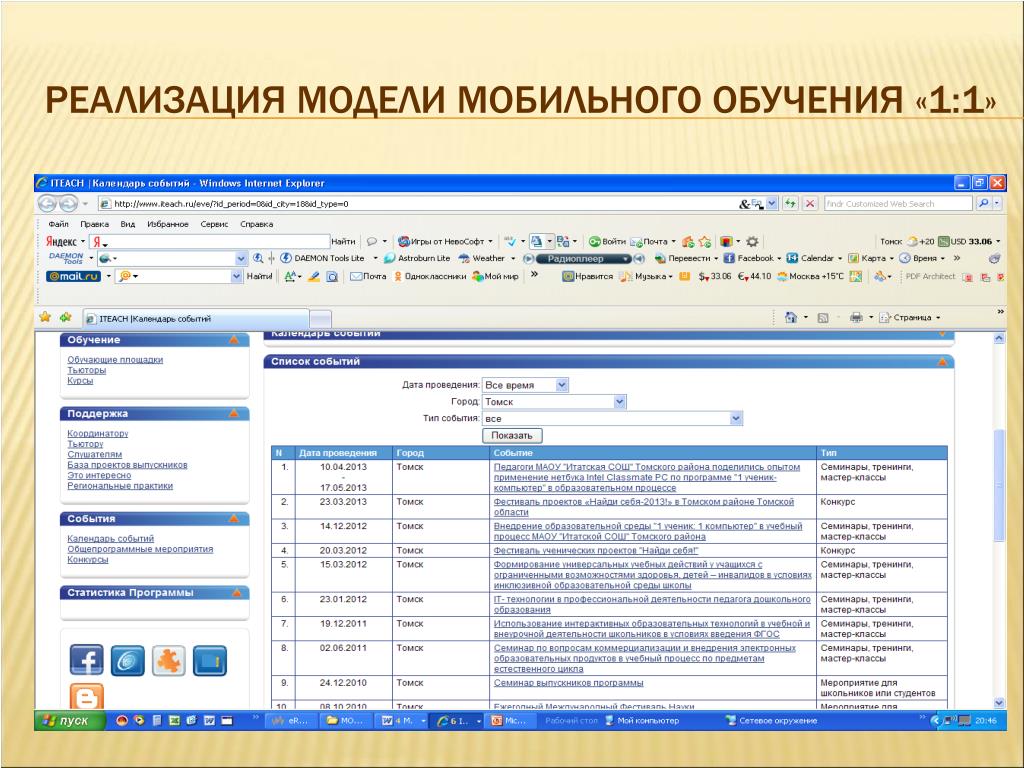
Task: Click the browser Forward arrow button
Action: point(68,203)
